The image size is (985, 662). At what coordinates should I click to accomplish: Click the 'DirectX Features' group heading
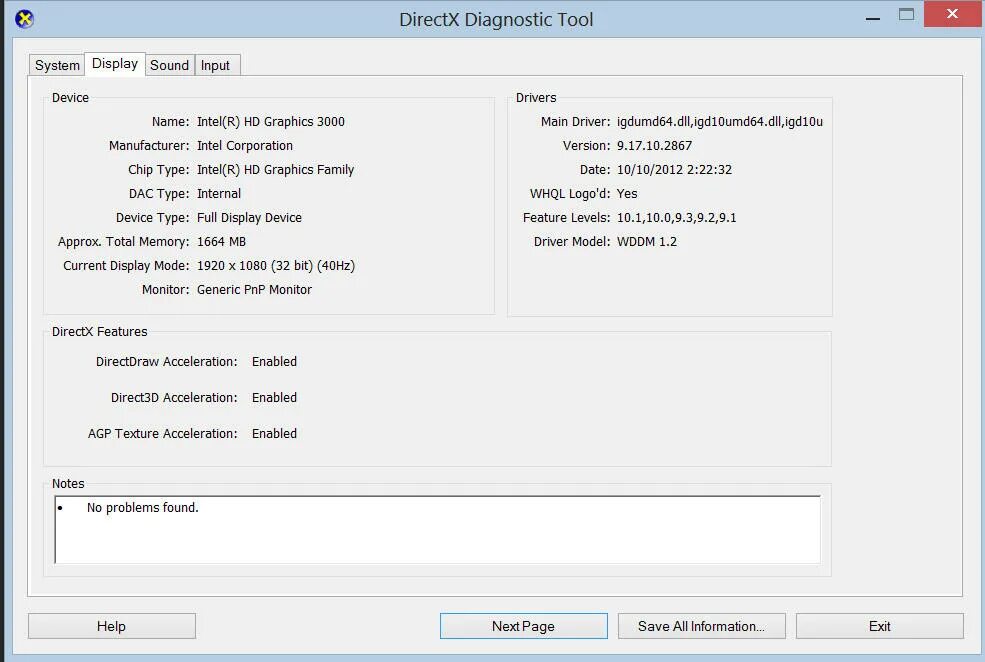99,332
